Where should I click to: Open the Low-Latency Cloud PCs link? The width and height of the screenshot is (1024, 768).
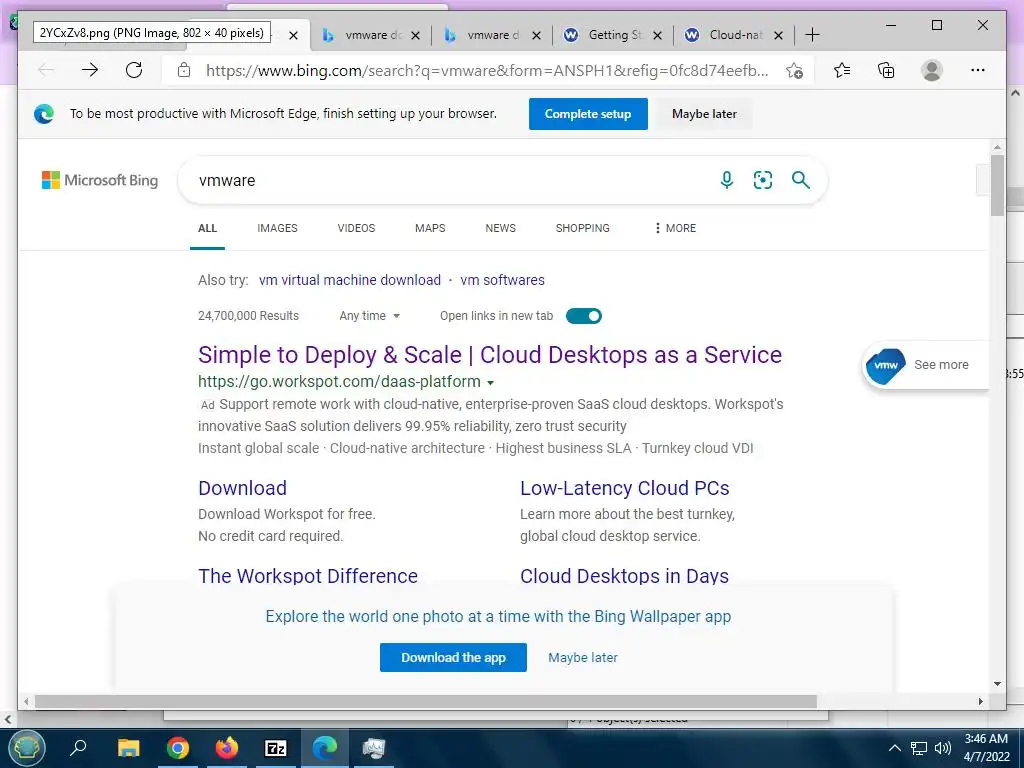pyautogui.click(x=624, y=488)
